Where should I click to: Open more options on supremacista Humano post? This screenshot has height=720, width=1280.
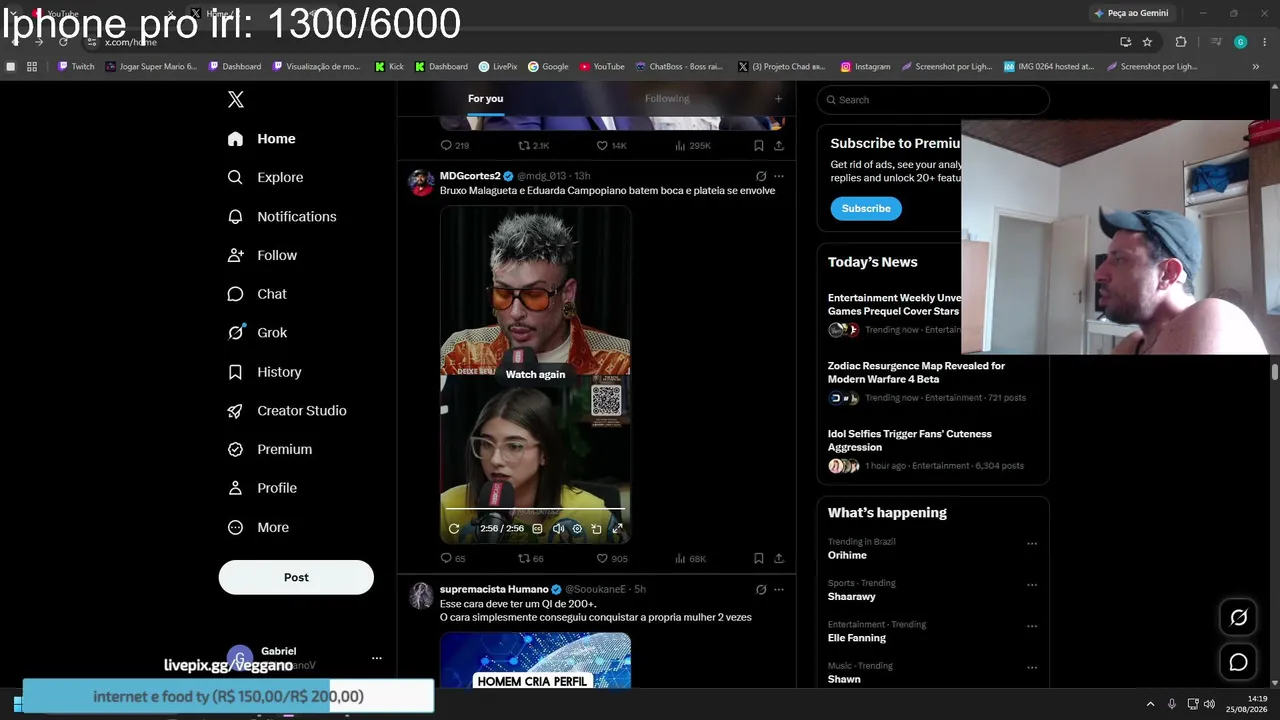(x=779, y=590)
